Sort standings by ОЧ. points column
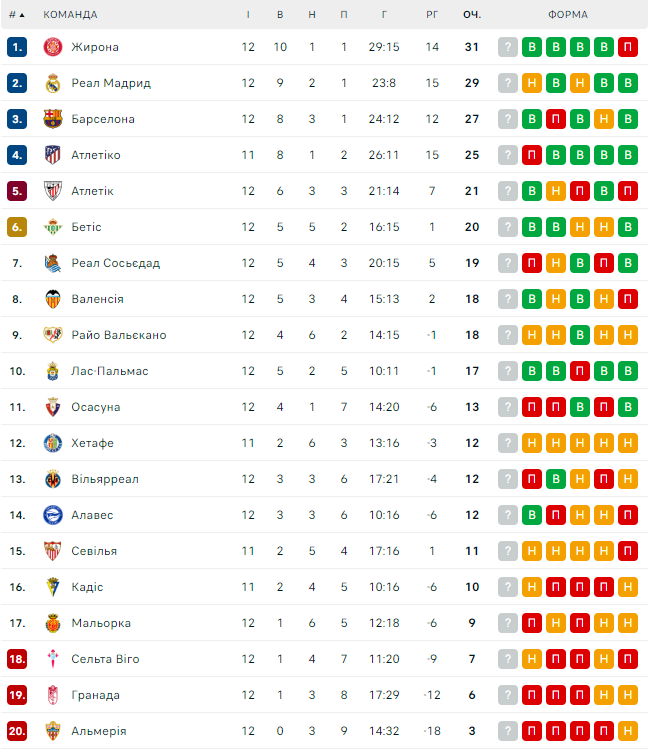 click(472, 15)
